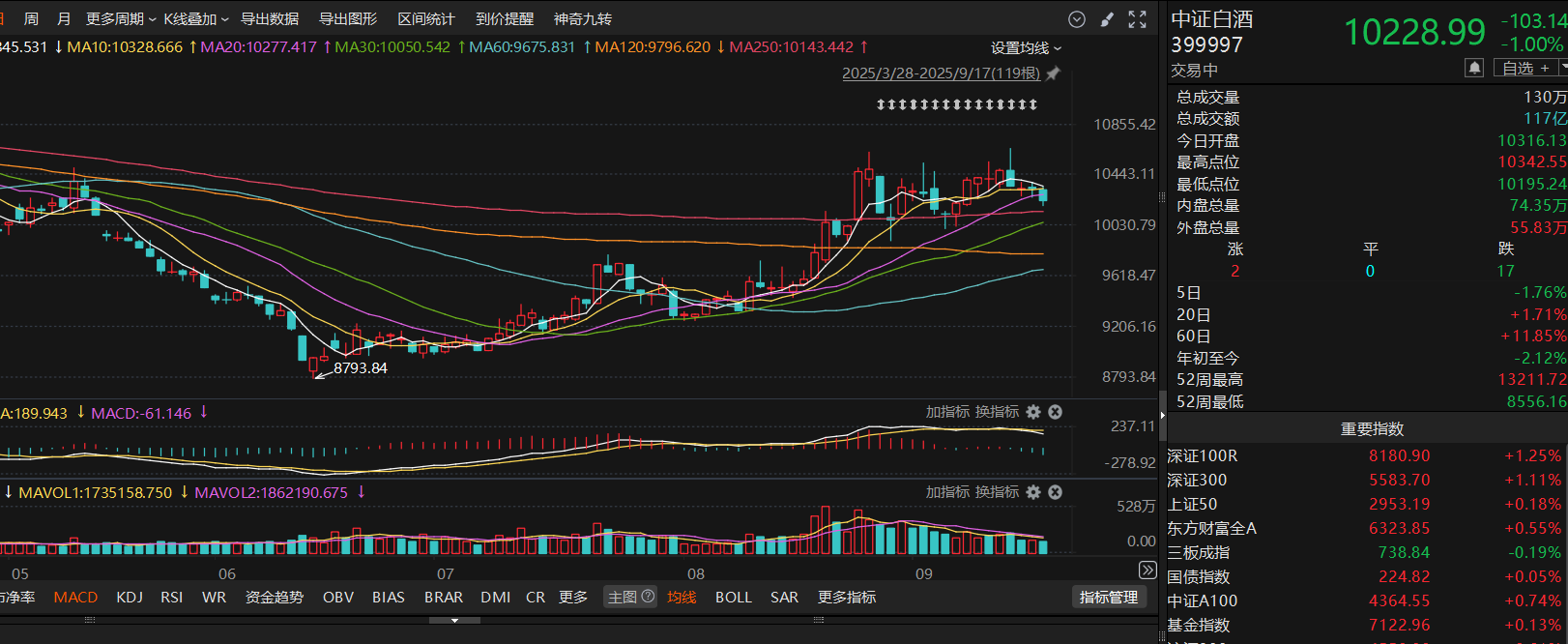Image resolution: width=1568 pixels, height=644 pixels.
Task: Select the BIAS indicator tab
Action: tap(389, 598)
